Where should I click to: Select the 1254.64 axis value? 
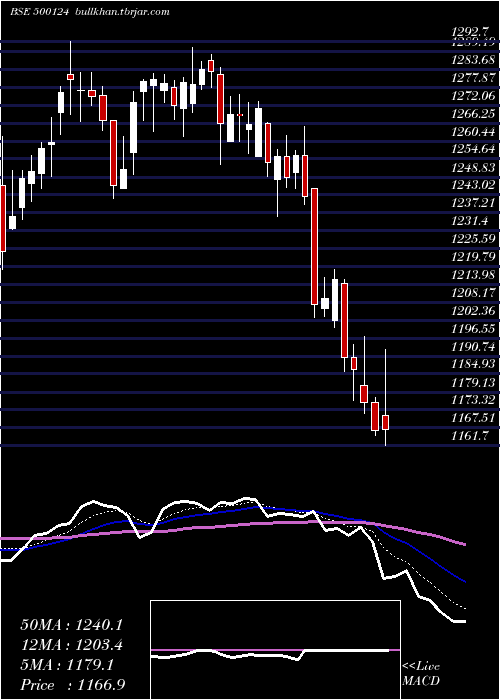[x=474, y=149]
